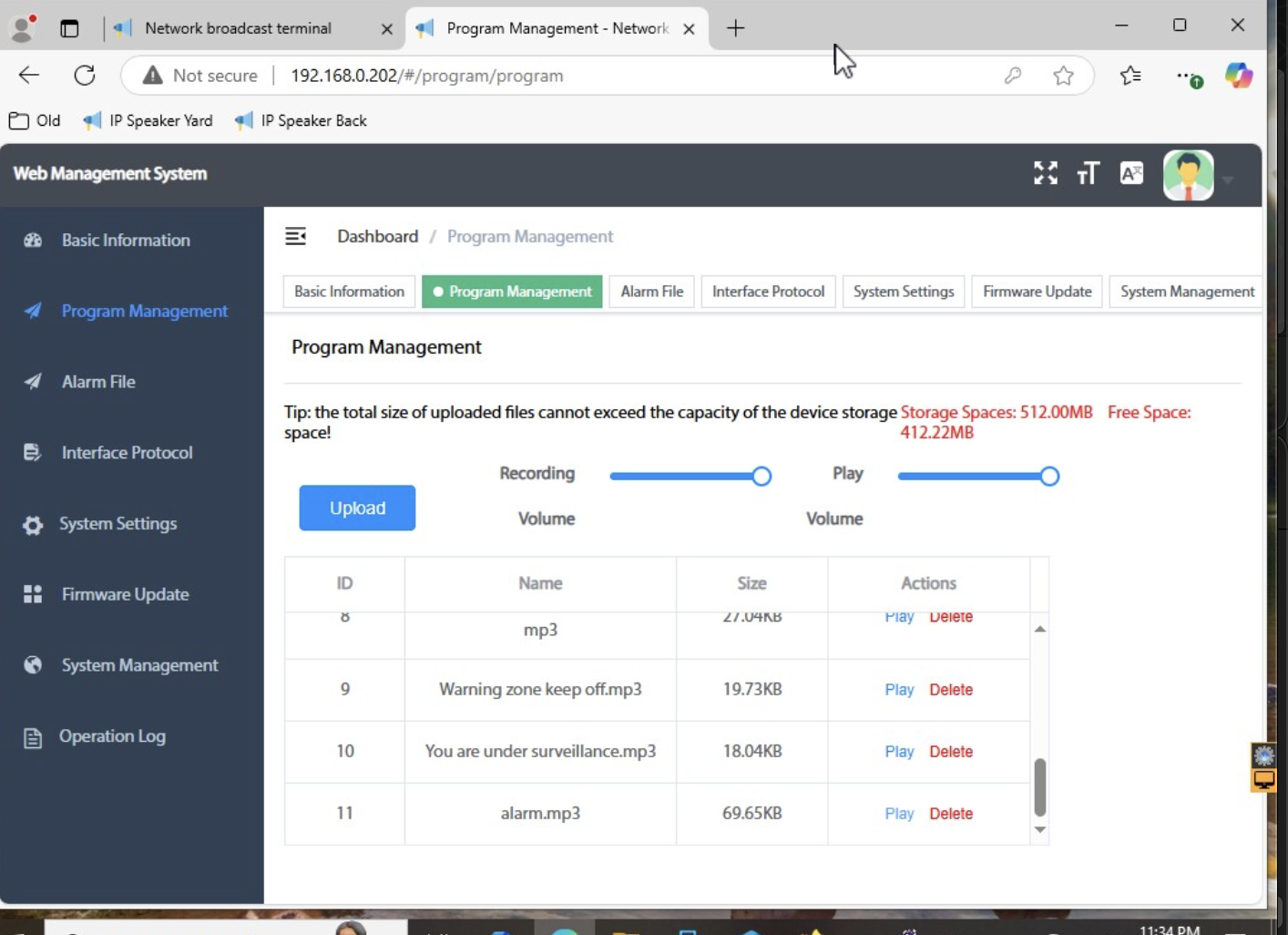The height and width of the screenshot is (935, 1288).
Task: Switch to System Settings page tab
Action: 904,292
